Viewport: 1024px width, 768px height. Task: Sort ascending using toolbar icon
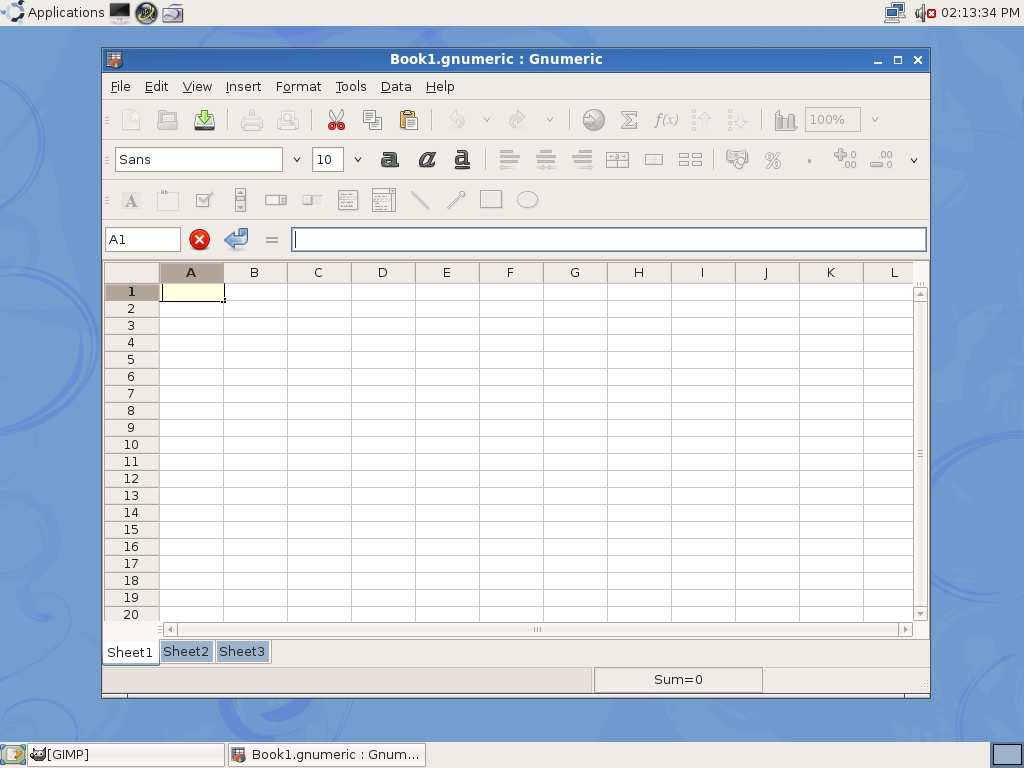[701, 120]
